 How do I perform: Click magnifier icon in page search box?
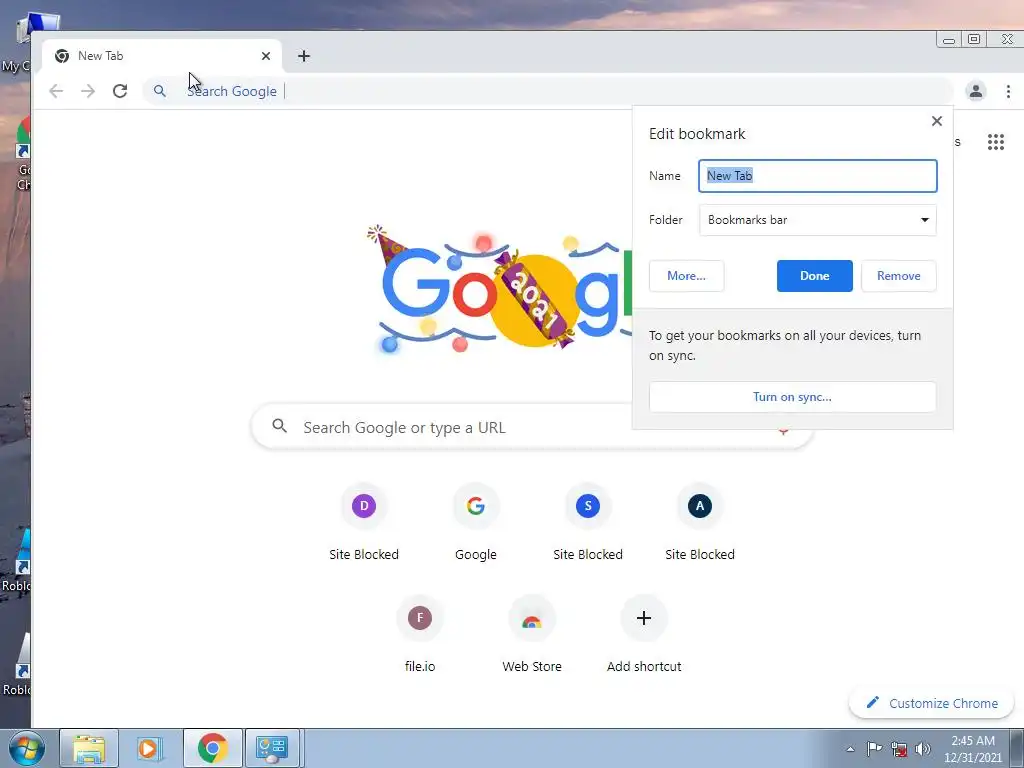coord(280,426)
